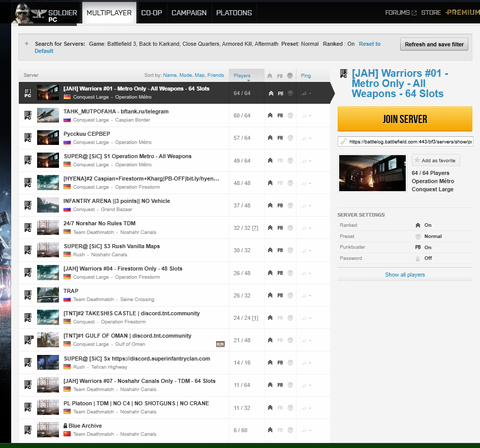Screen dimensions: 480x448
Task: Open the Co-Op tab
Action: point(151,13)
